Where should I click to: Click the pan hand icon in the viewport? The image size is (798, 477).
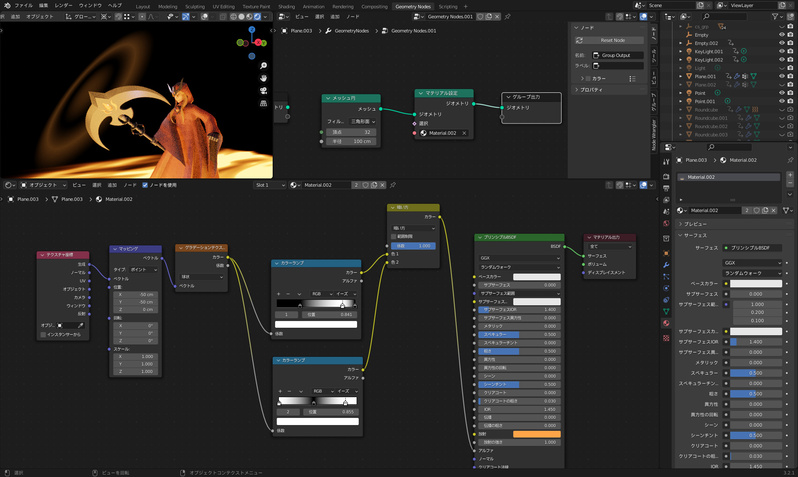click(263, 78)
